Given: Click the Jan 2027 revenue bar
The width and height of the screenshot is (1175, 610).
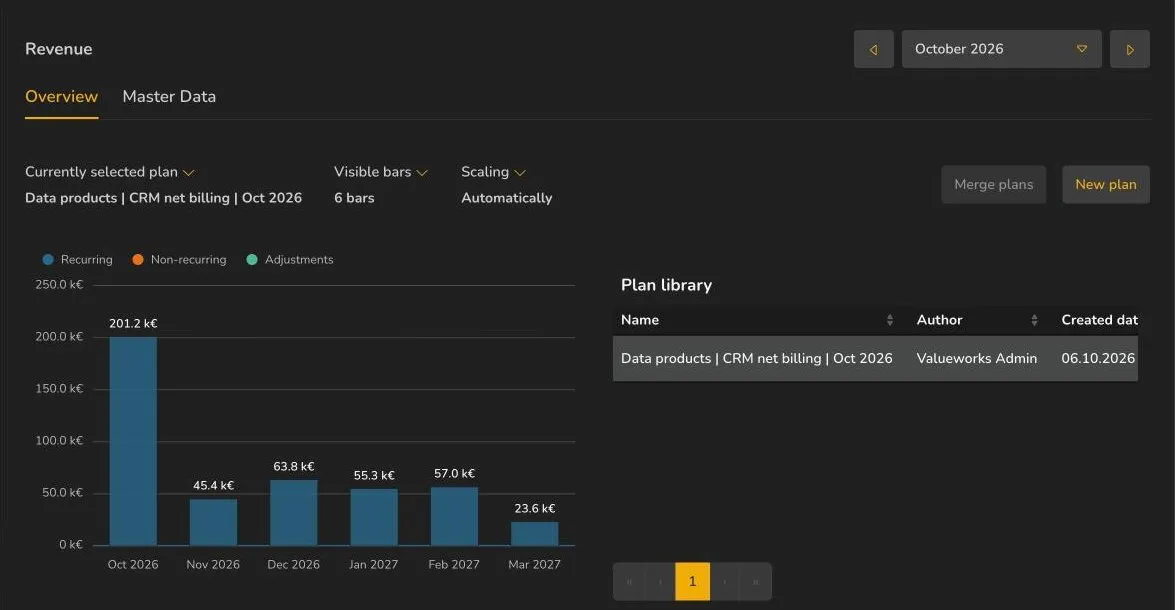Looking at the screenshot, I should click(374, 517).
